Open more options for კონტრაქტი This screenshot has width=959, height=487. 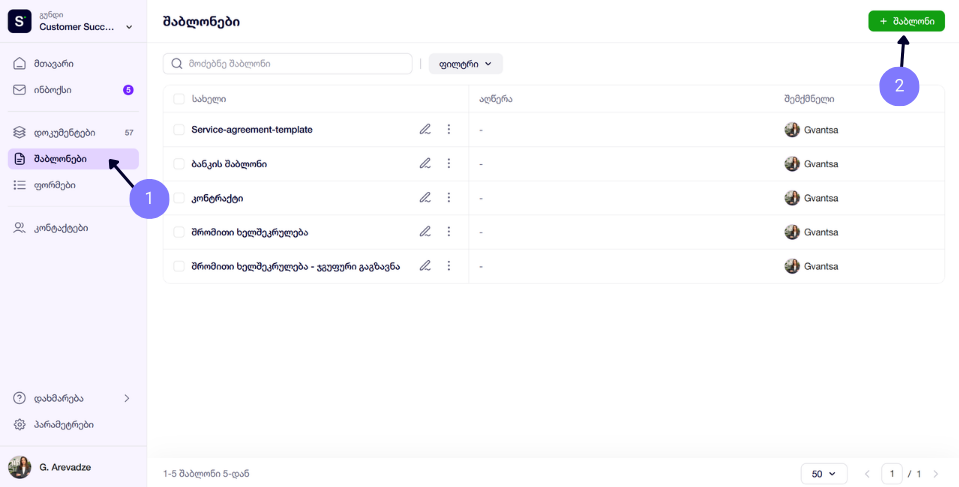coord(449,198)
